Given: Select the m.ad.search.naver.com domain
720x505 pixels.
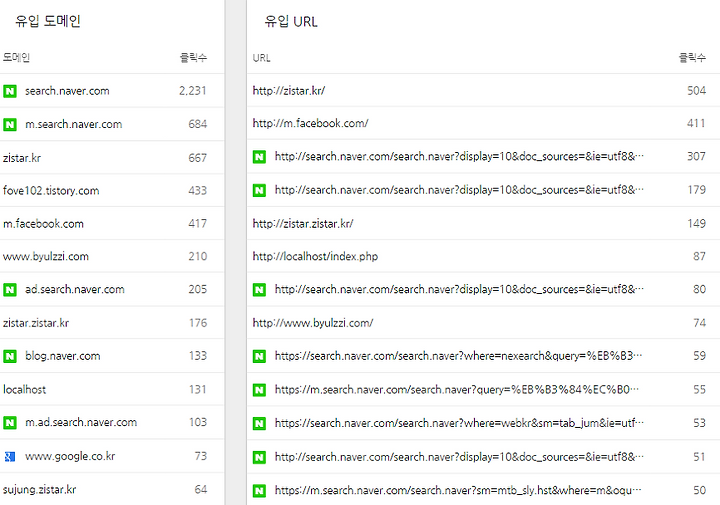Looking at the screenshot, I should click(x=81, y=422).
